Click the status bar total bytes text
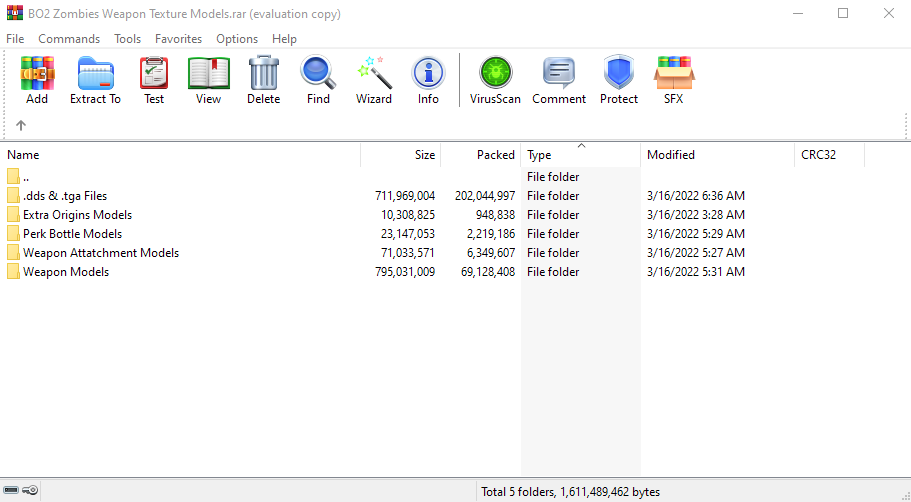911x502 pixels. 571,492
